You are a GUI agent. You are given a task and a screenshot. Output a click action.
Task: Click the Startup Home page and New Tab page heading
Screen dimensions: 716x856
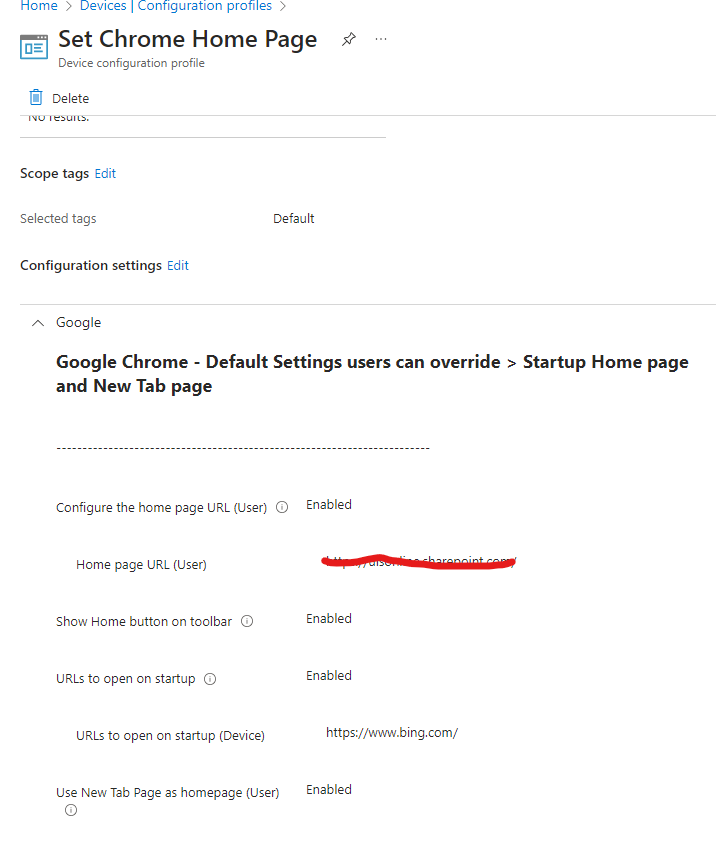372,374
